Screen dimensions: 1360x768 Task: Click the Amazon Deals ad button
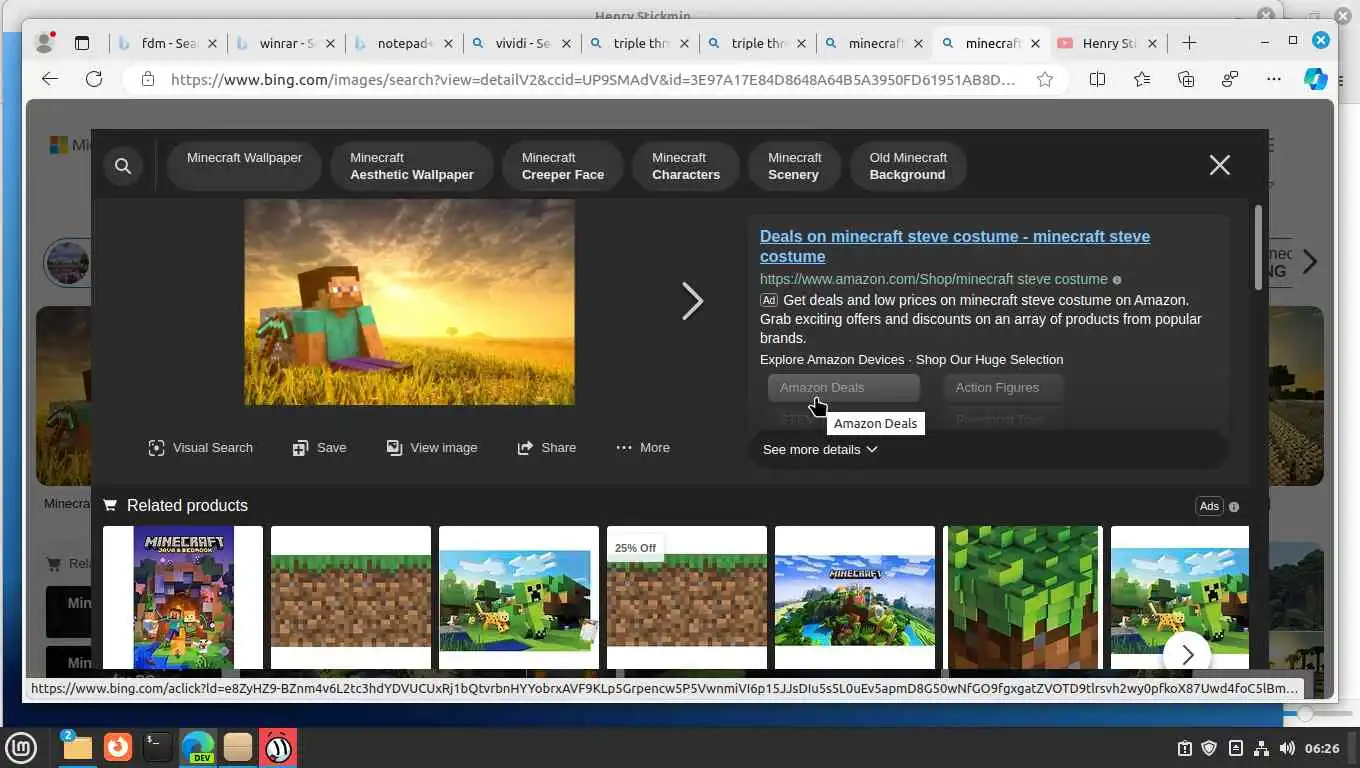click(x=843, y=388)
